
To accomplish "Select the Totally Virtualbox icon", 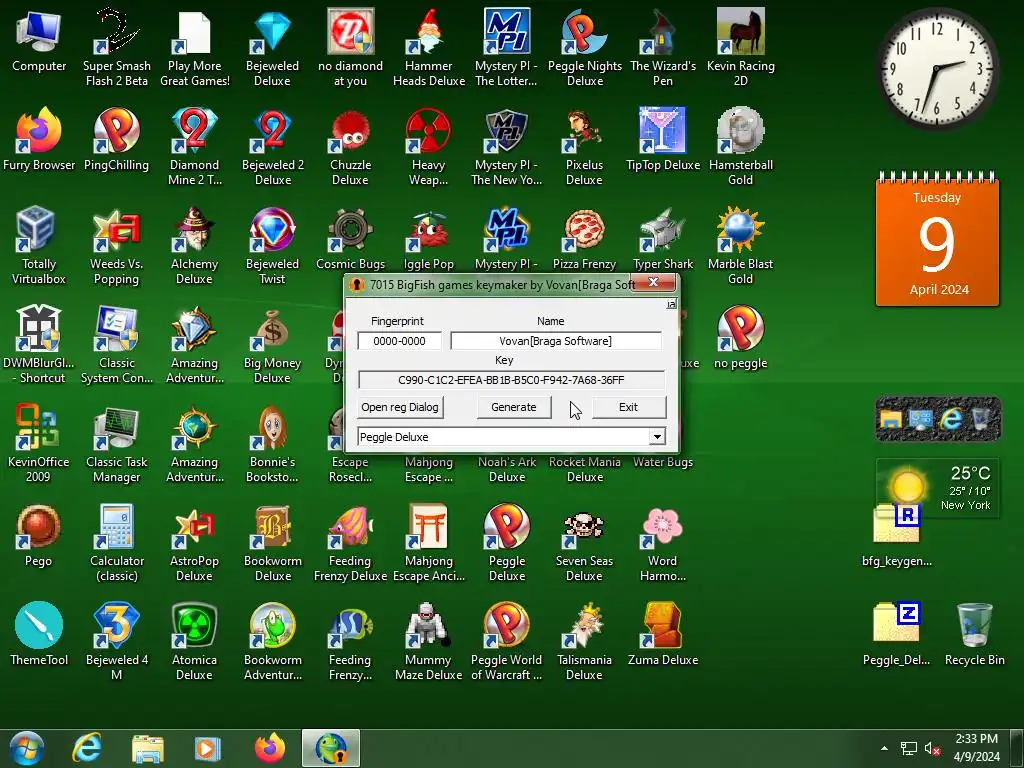I will tap(39, 246).
